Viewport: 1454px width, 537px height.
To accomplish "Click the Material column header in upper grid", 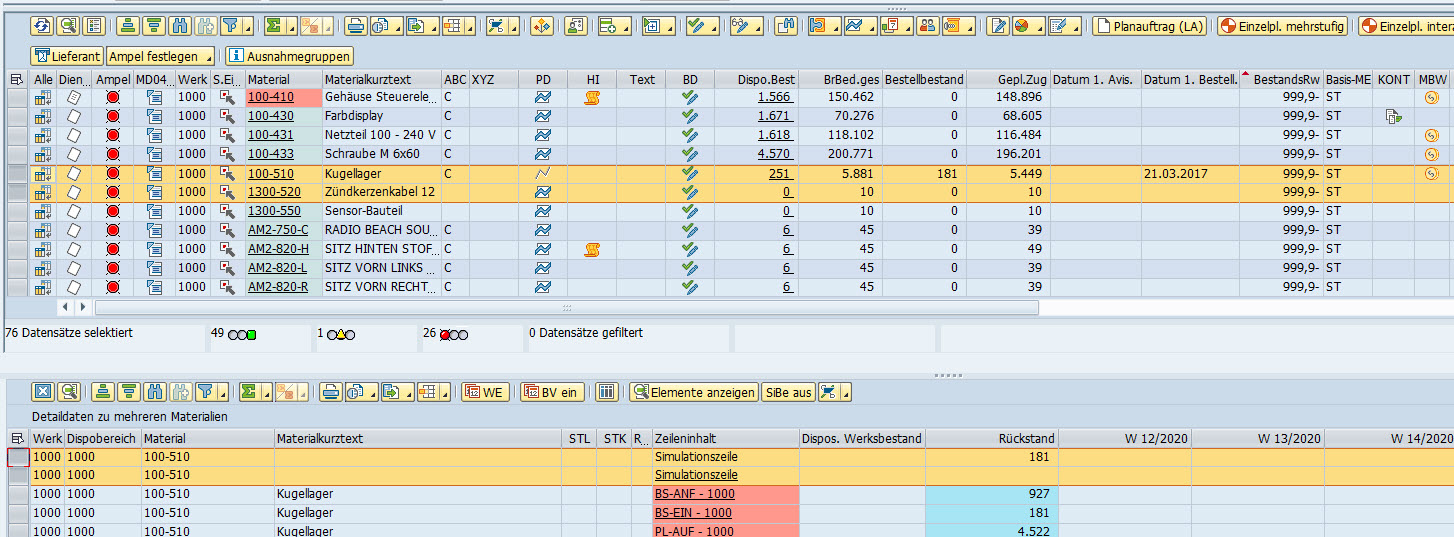I will (282, 79).
